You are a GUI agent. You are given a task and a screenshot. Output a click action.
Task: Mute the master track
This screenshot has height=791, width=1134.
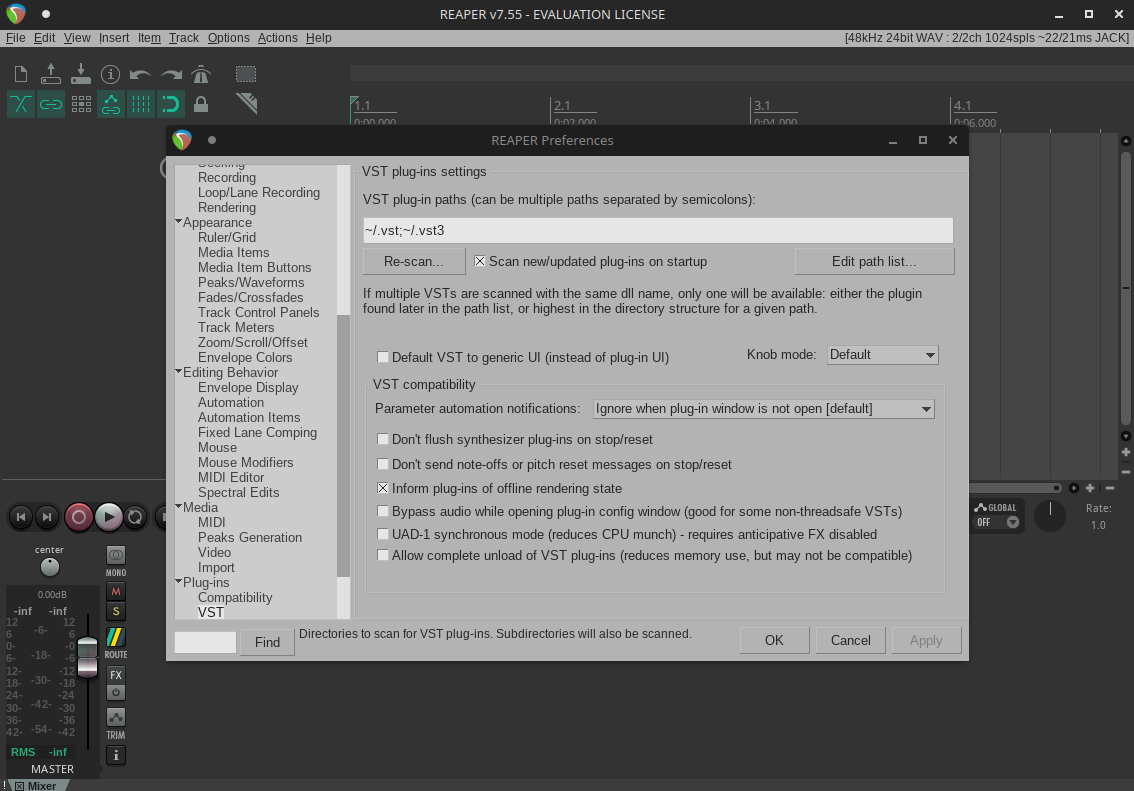point(116,591)
